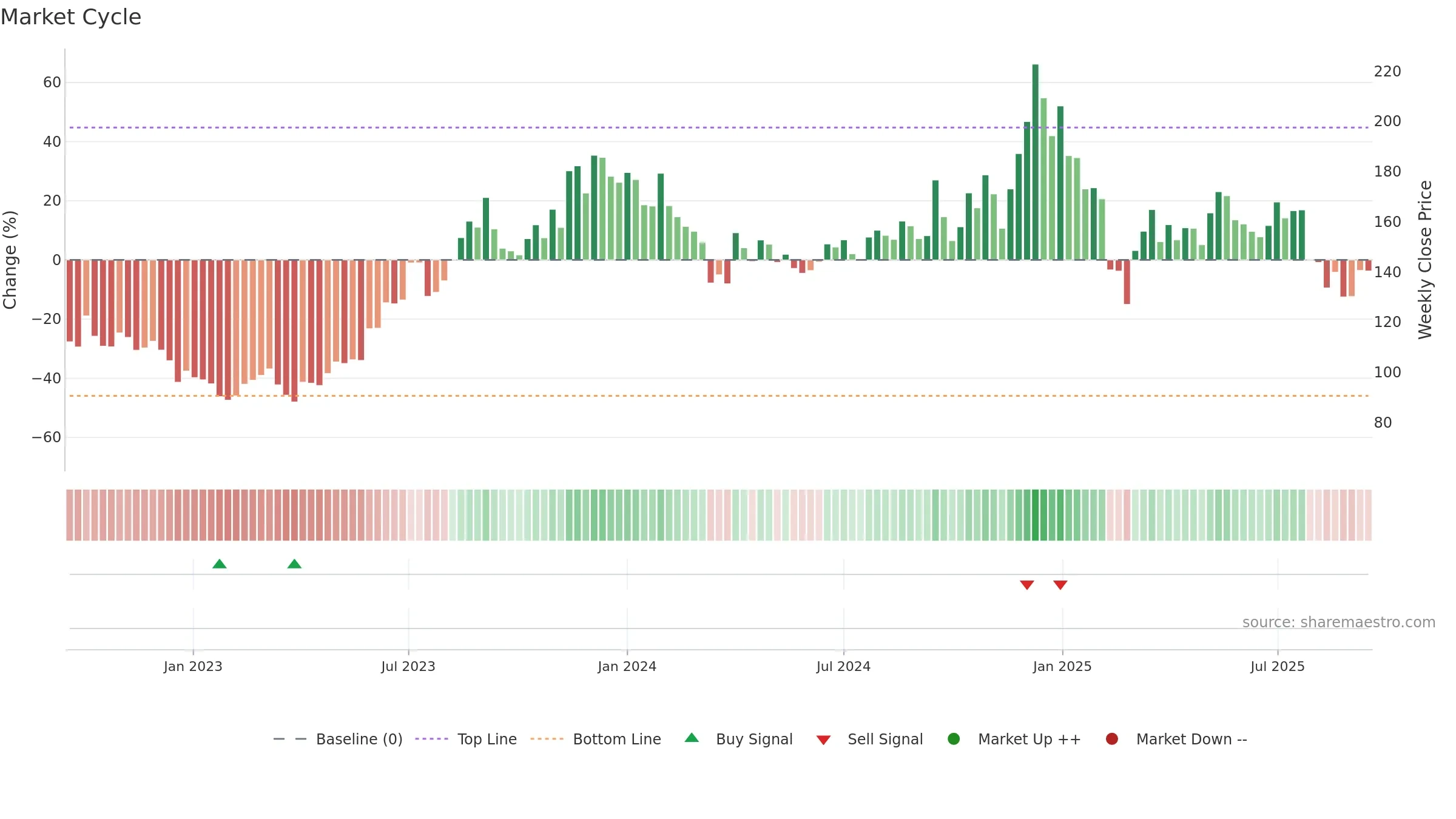Toggle Sell Signal legend entry

(x=869, y=739)
